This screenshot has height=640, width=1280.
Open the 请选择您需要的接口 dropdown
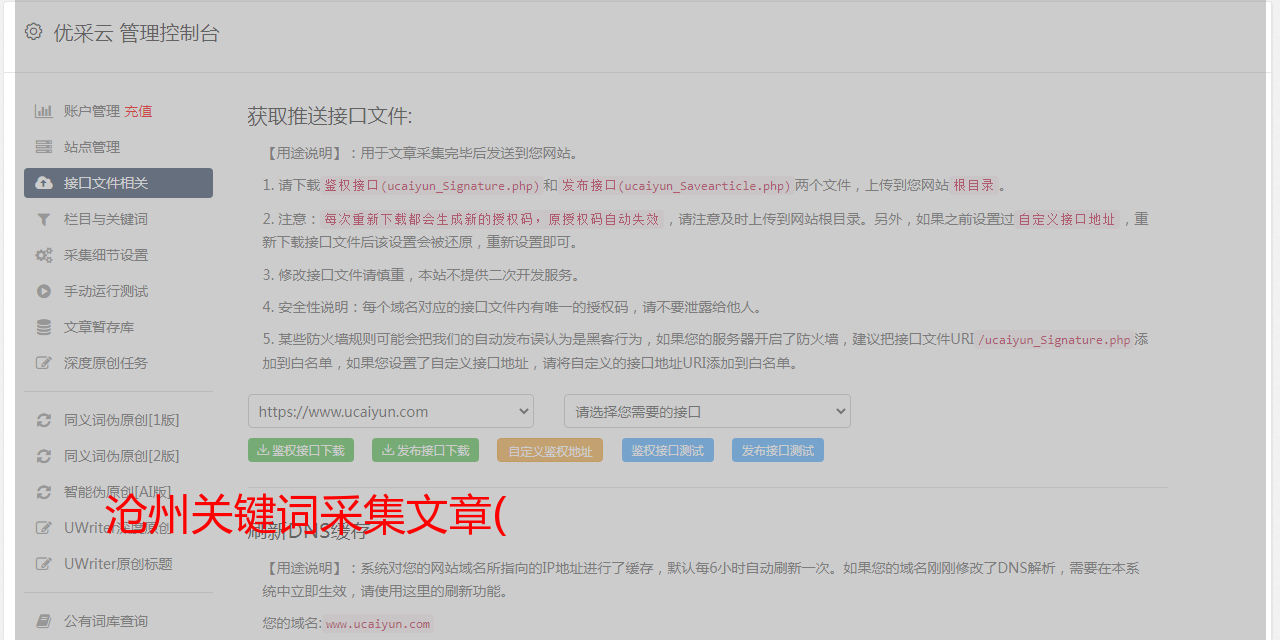click(x=708, y=411)
